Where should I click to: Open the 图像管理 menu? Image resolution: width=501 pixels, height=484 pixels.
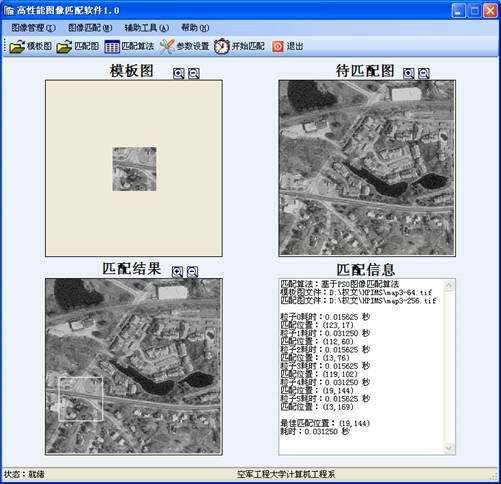click(33, 28)
